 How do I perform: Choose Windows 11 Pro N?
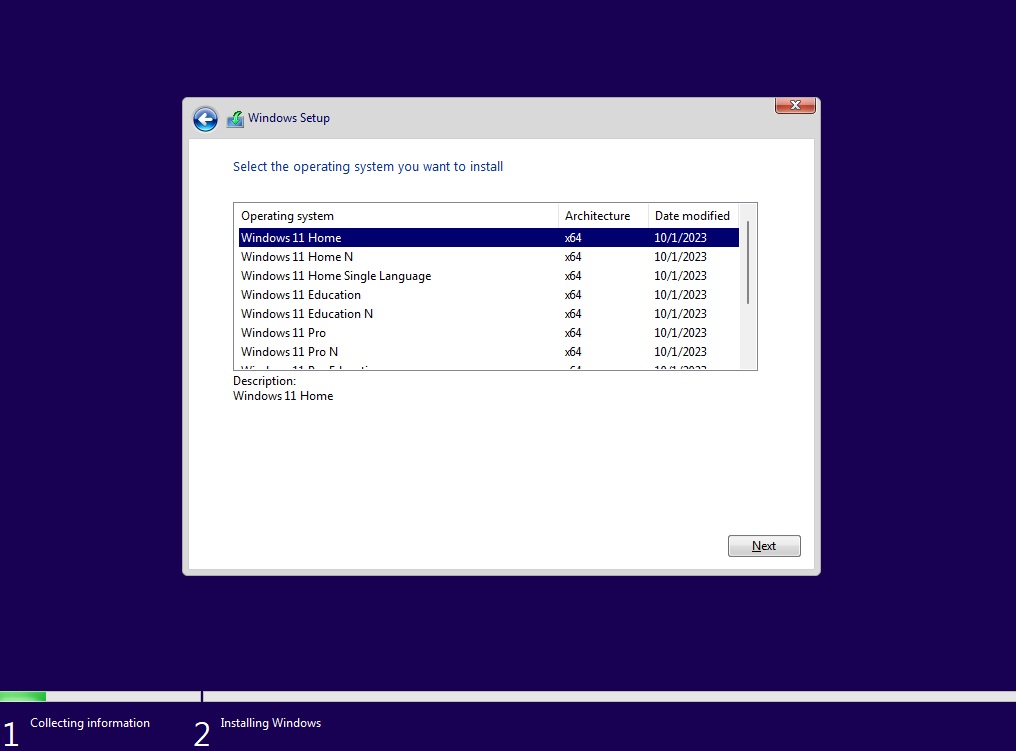point(489,352)
